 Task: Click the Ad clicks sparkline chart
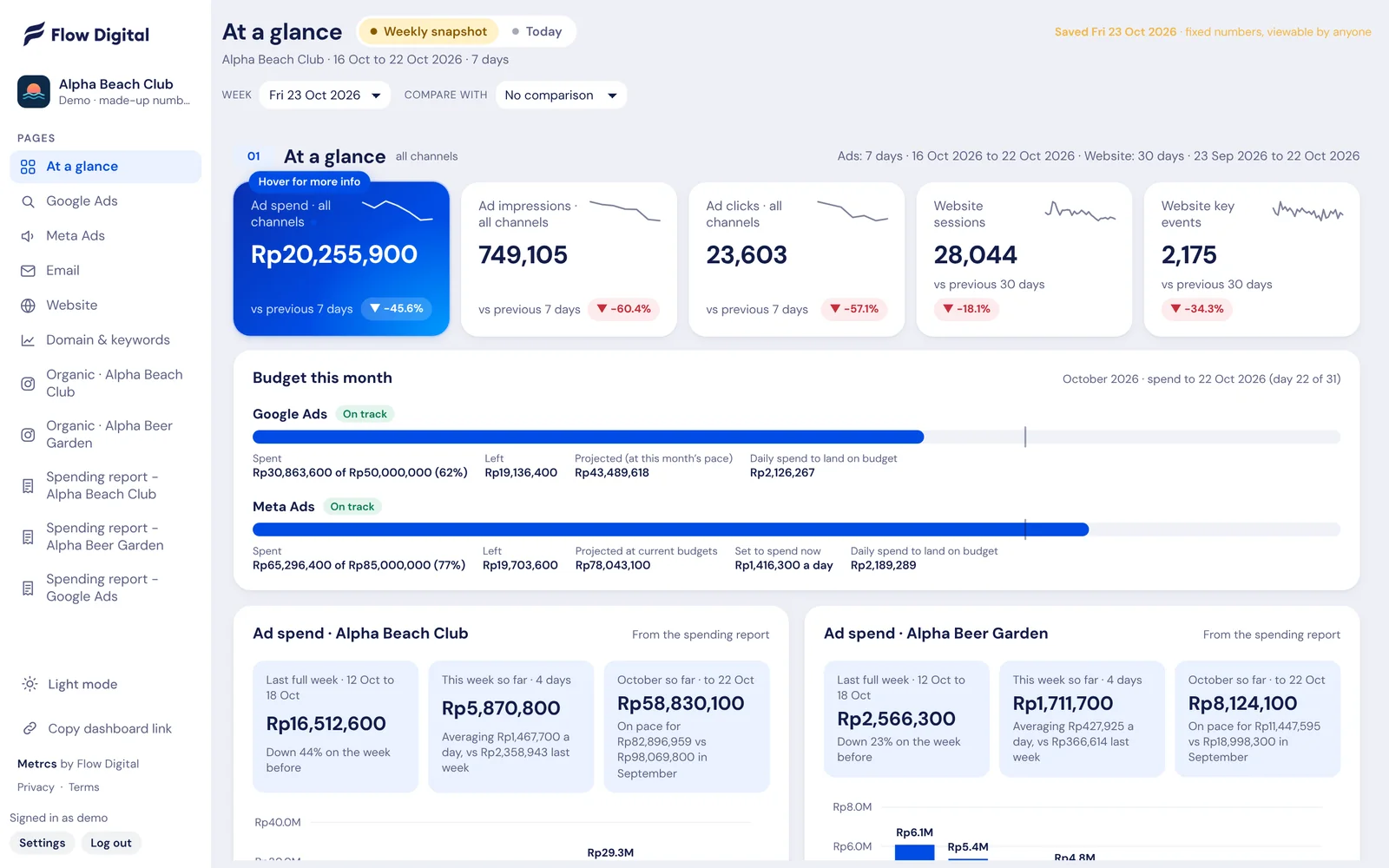point(852,211)
